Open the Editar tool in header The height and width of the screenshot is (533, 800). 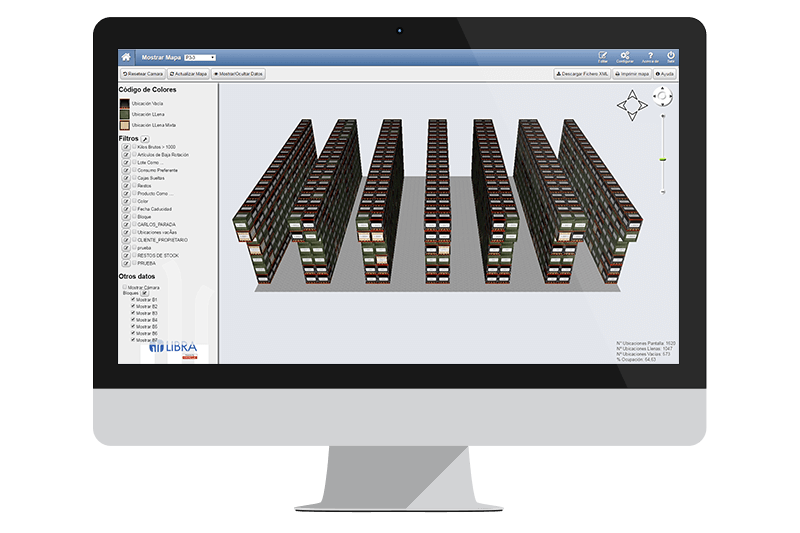click(603, 57)
